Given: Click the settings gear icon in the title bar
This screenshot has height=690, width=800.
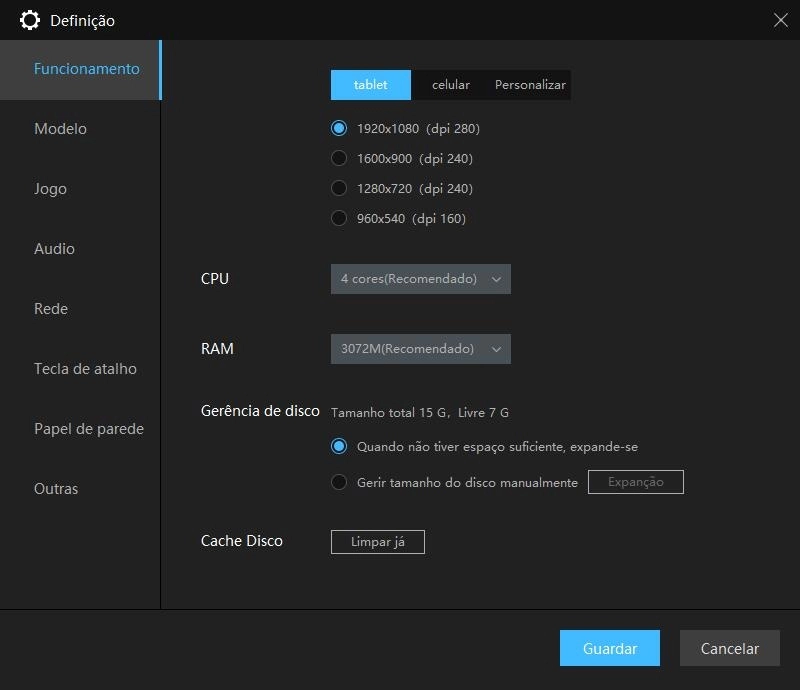Looking at the screenshot, I should click(x=30, y=20).
